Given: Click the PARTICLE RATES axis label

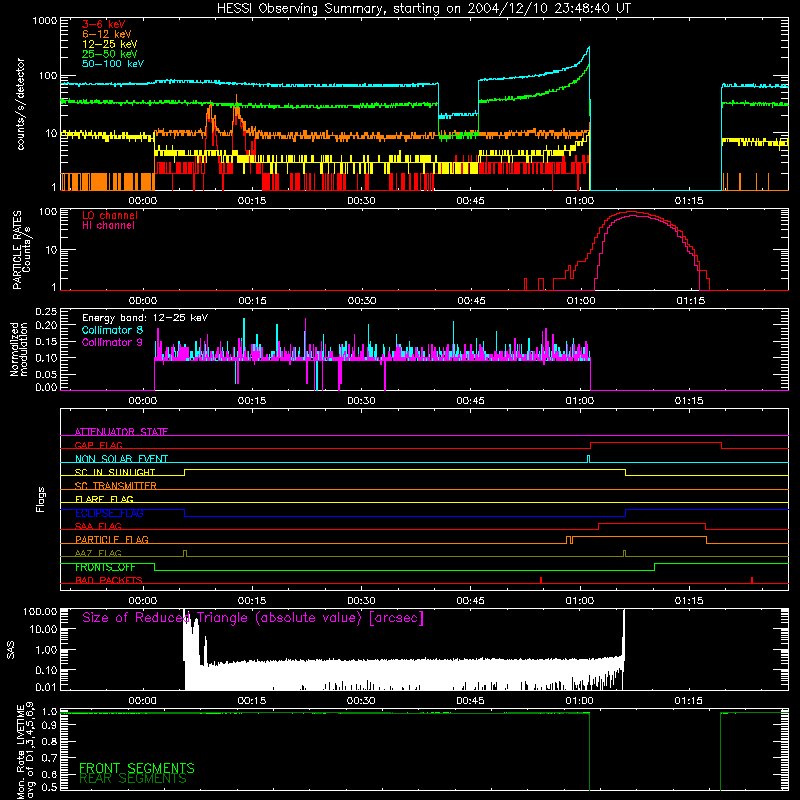Looking at the screenshot, I should (21, 250).
